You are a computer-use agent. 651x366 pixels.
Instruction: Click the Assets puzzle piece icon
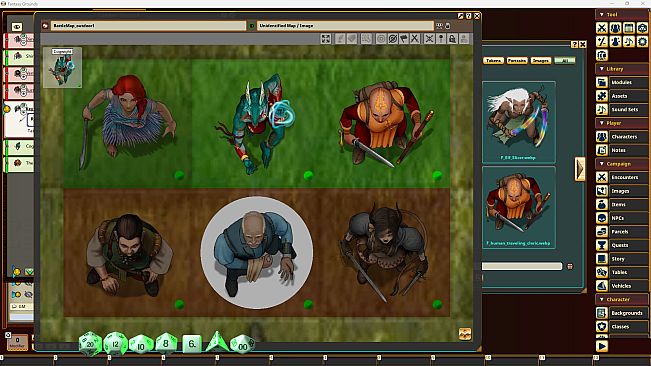tap(602, 96)
